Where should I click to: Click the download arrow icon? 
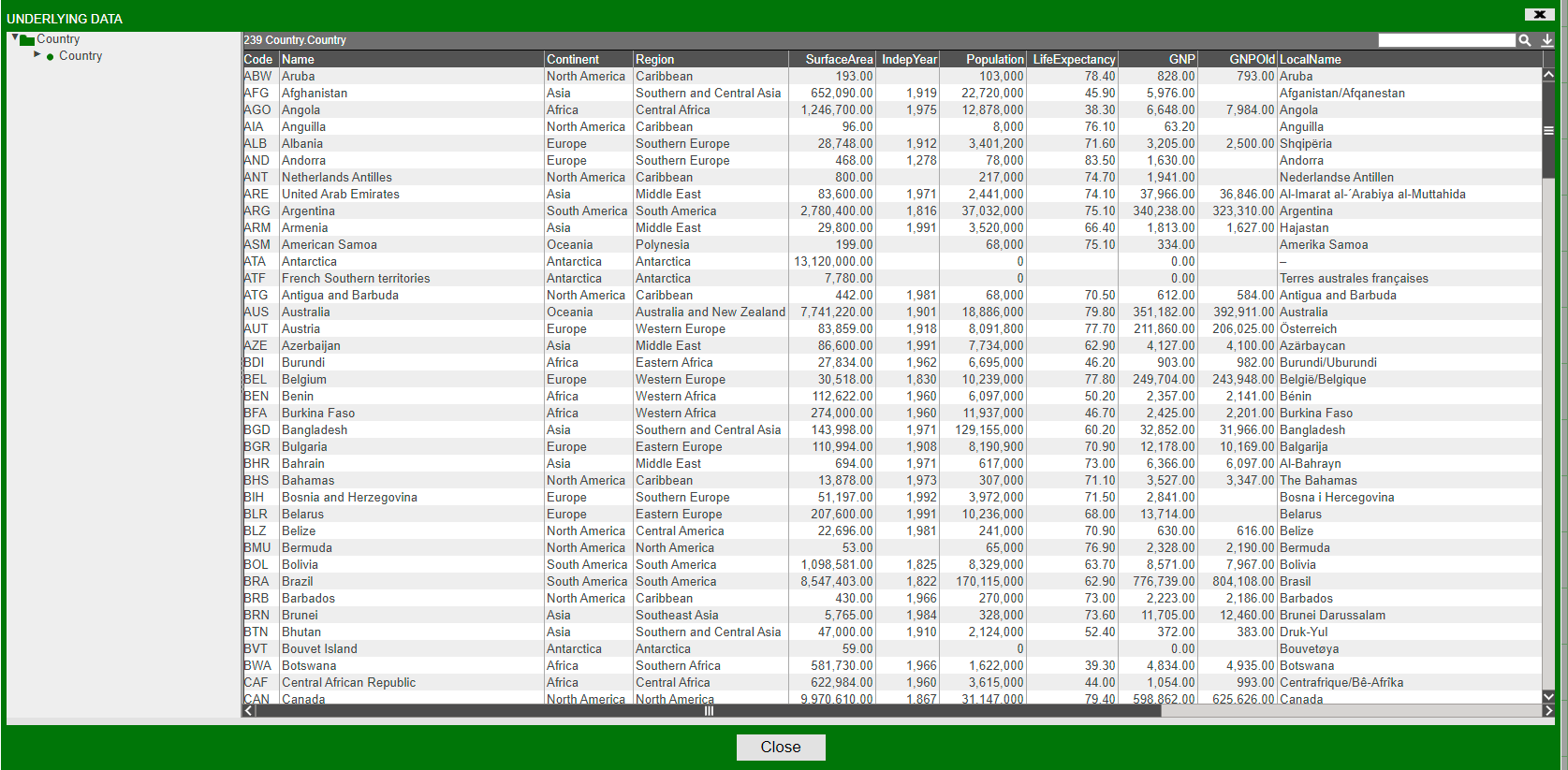tap(1547, 40)
